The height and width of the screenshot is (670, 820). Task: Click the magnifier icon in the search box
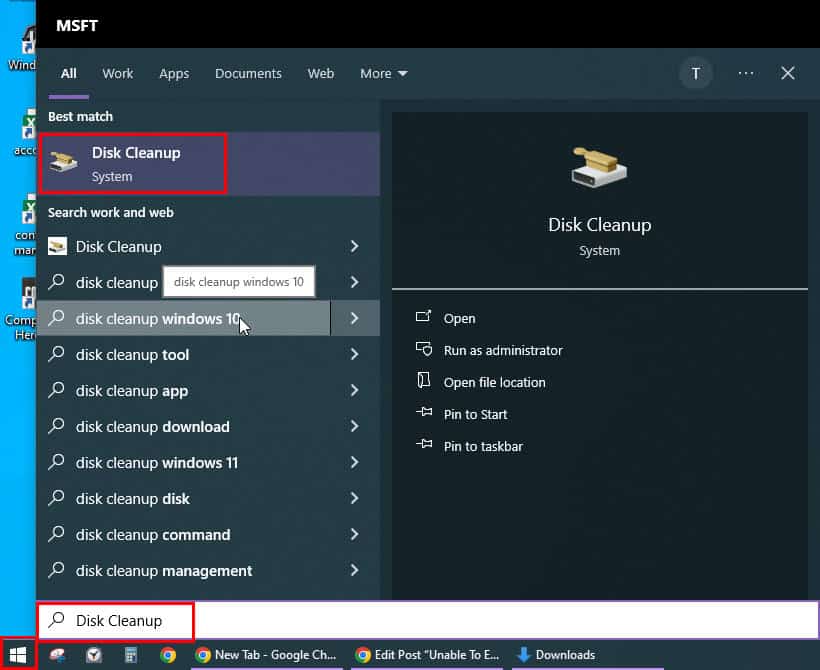coord(56,620)
